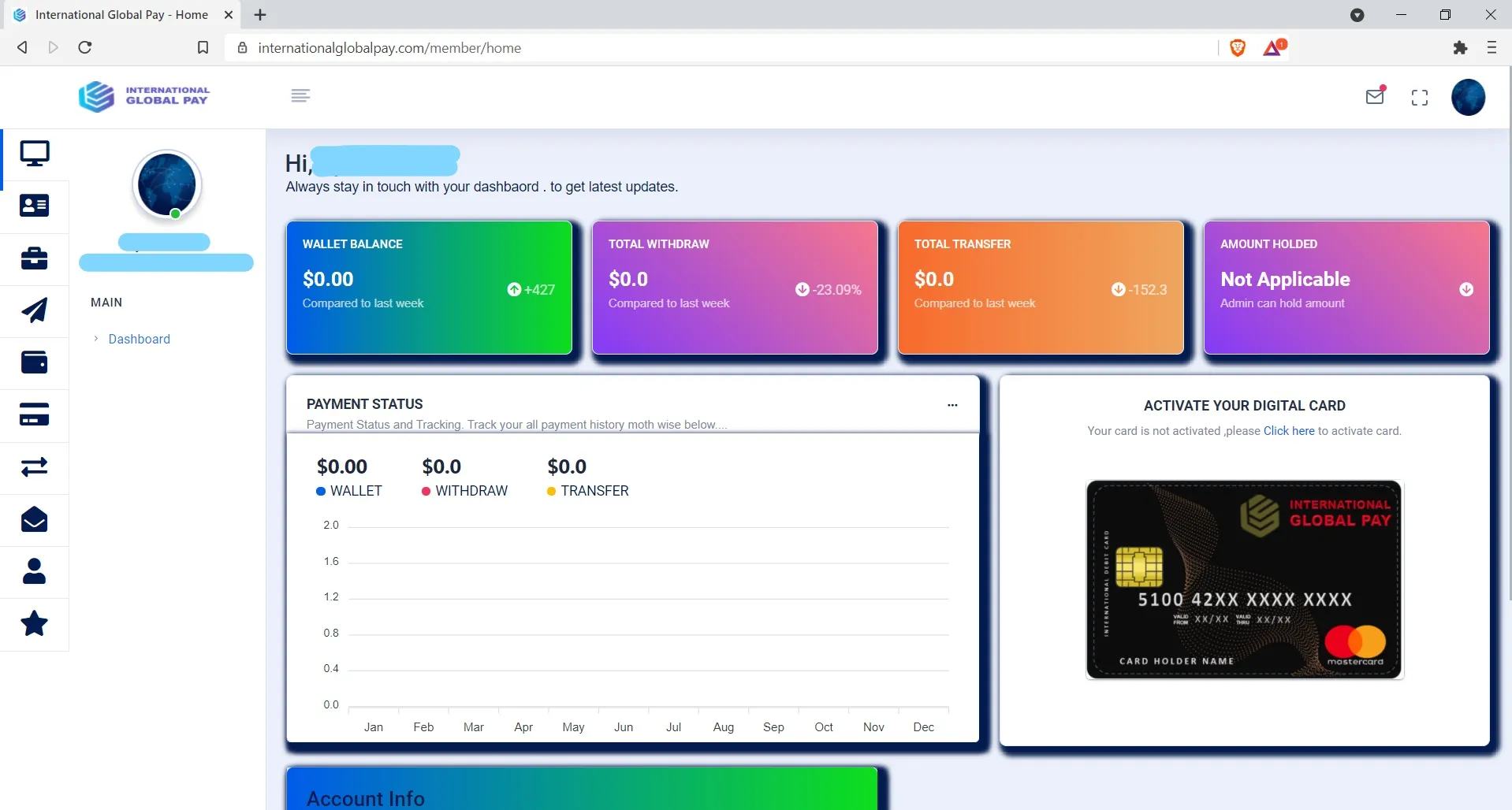Toggle the hamburger sidebar menu

coord(300,96)
